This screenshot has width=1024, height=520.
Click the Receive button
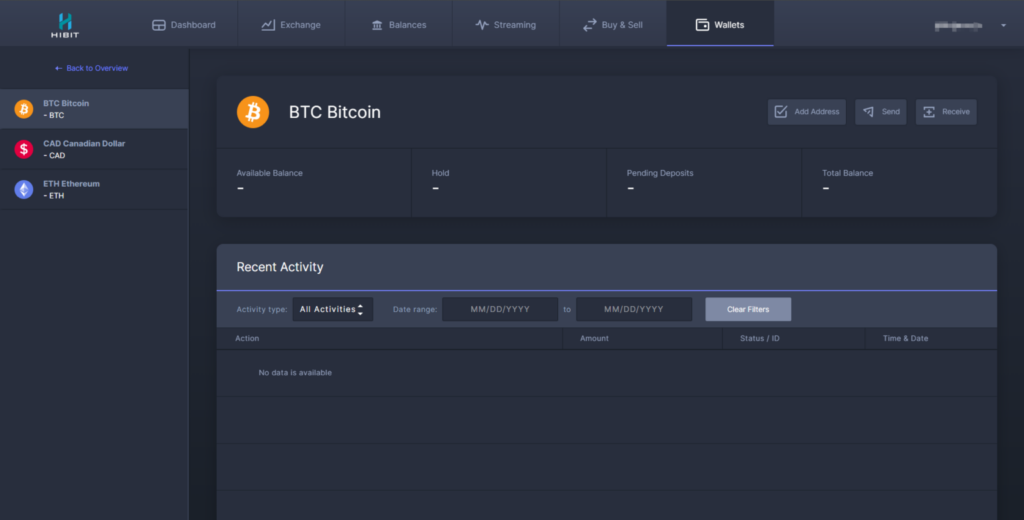(x=946, y=112)
